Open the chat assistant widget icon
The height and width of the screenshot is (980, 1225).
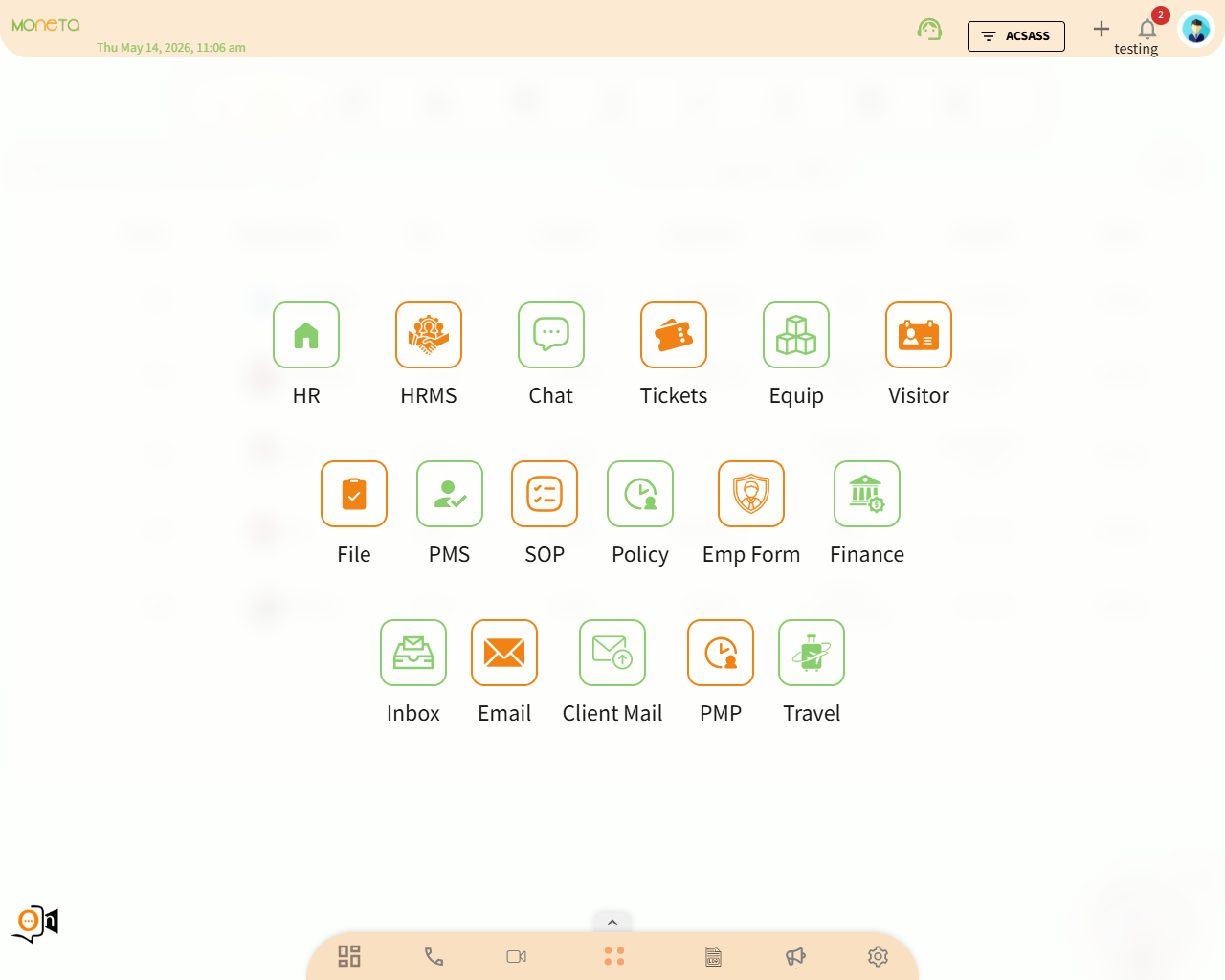coord(35,924)
